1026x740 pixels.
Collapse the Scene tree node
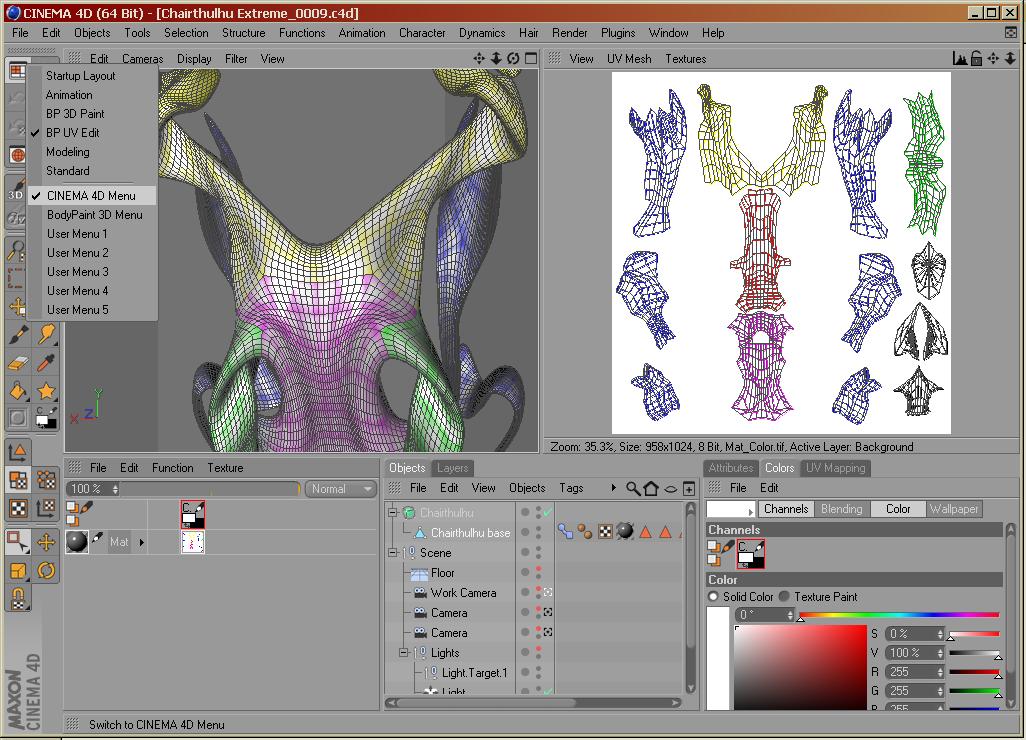click(x=393, y=553)
